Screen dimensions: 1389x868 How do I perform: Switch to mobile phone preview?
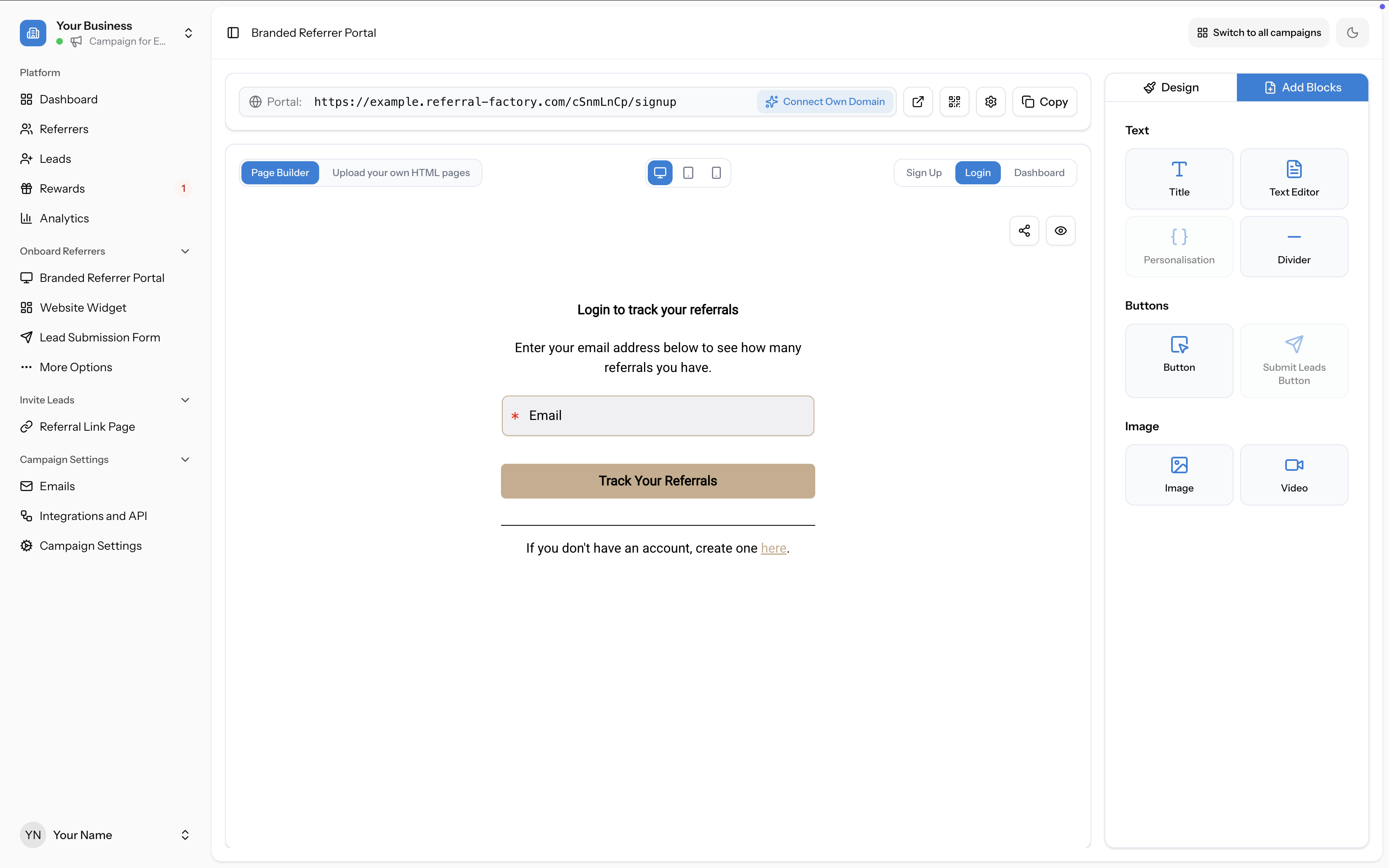tap(716, 172)
